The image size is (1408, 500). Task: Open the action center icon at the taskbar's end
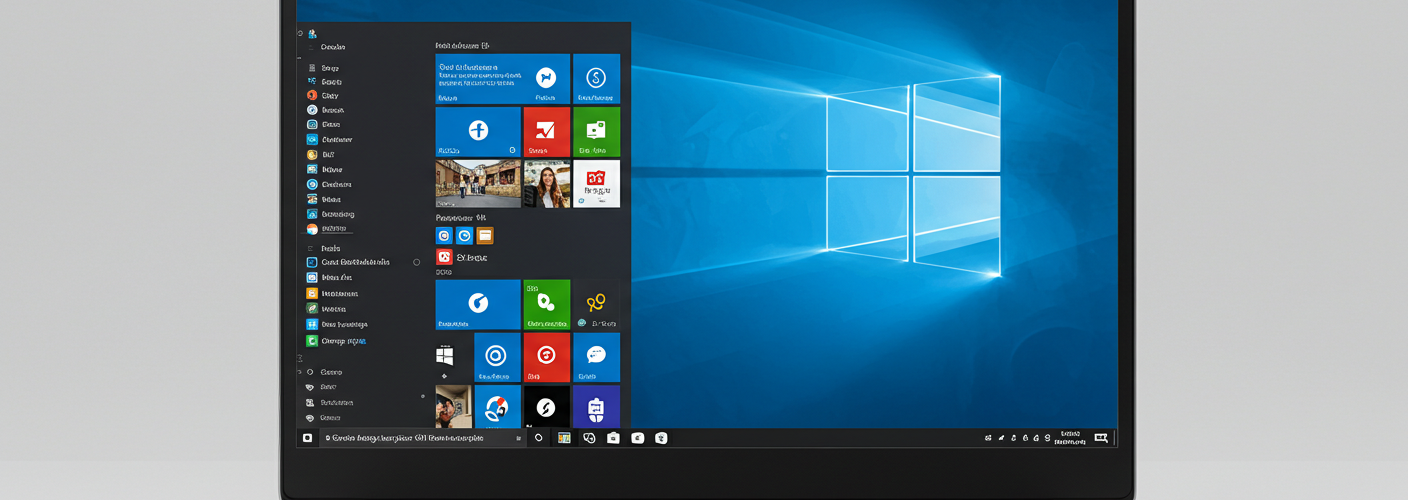point(1101,438)
